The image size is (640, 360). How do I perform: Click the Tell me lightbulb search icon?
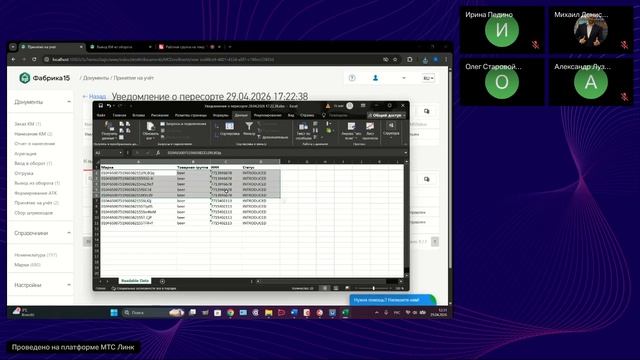click(x=324, y=116)
